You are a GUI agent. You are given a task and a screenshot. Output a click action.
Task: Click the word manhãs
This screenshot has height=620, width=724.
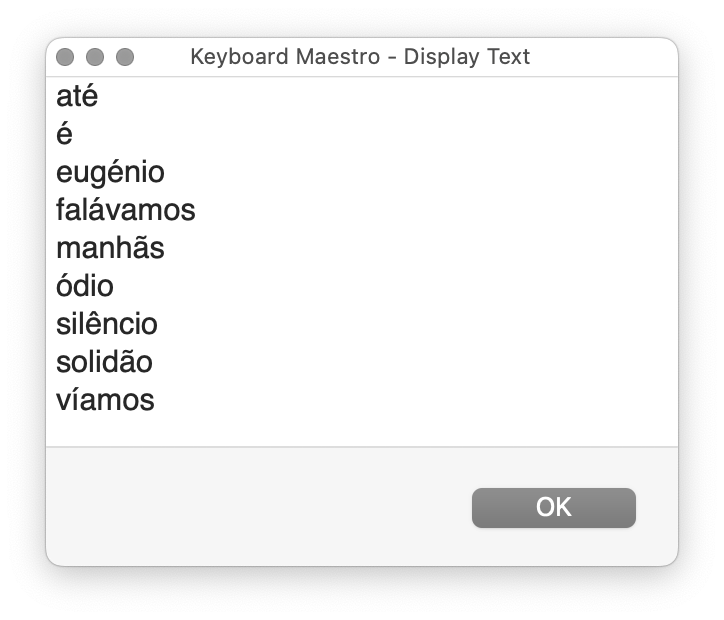[110, 248]
